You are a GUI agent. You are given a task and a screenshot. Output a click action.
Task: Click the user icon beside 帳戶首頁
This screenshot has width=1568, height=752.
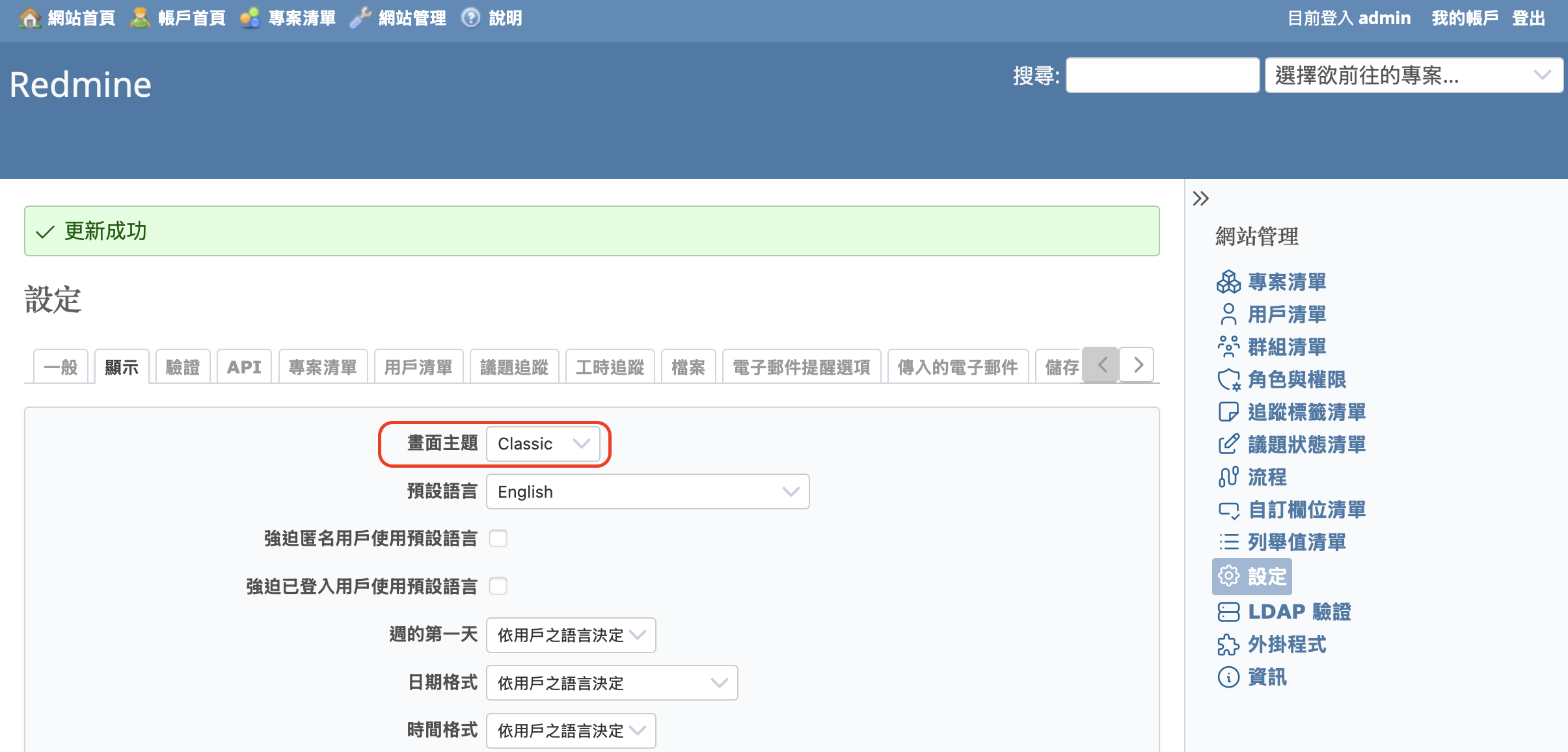140,18
